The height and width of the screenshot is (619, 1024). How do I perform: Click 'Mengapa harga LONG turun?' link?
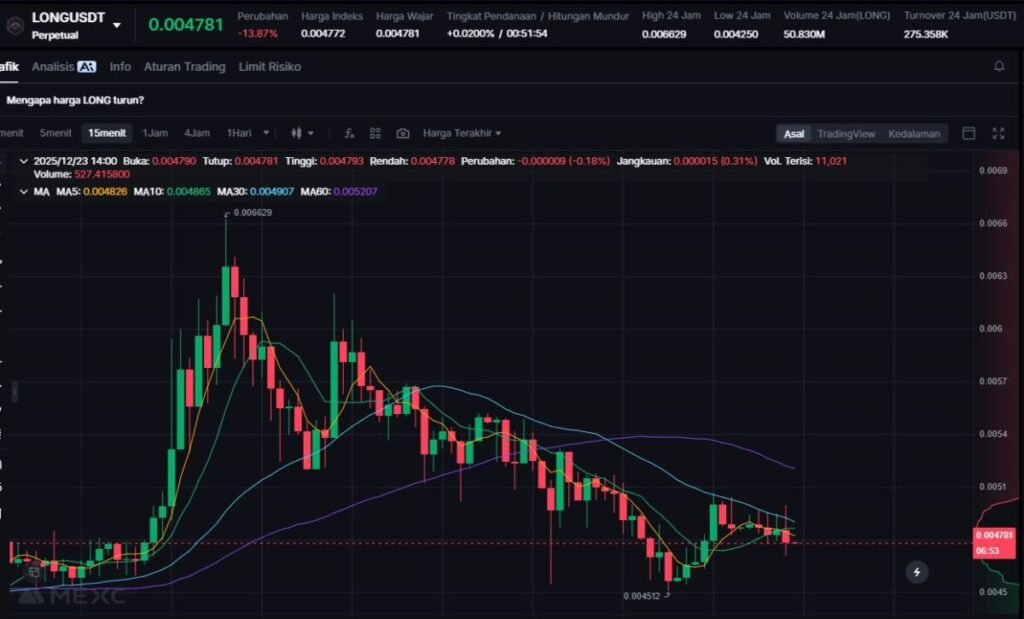pyautogui.click(x=75, y=100)
